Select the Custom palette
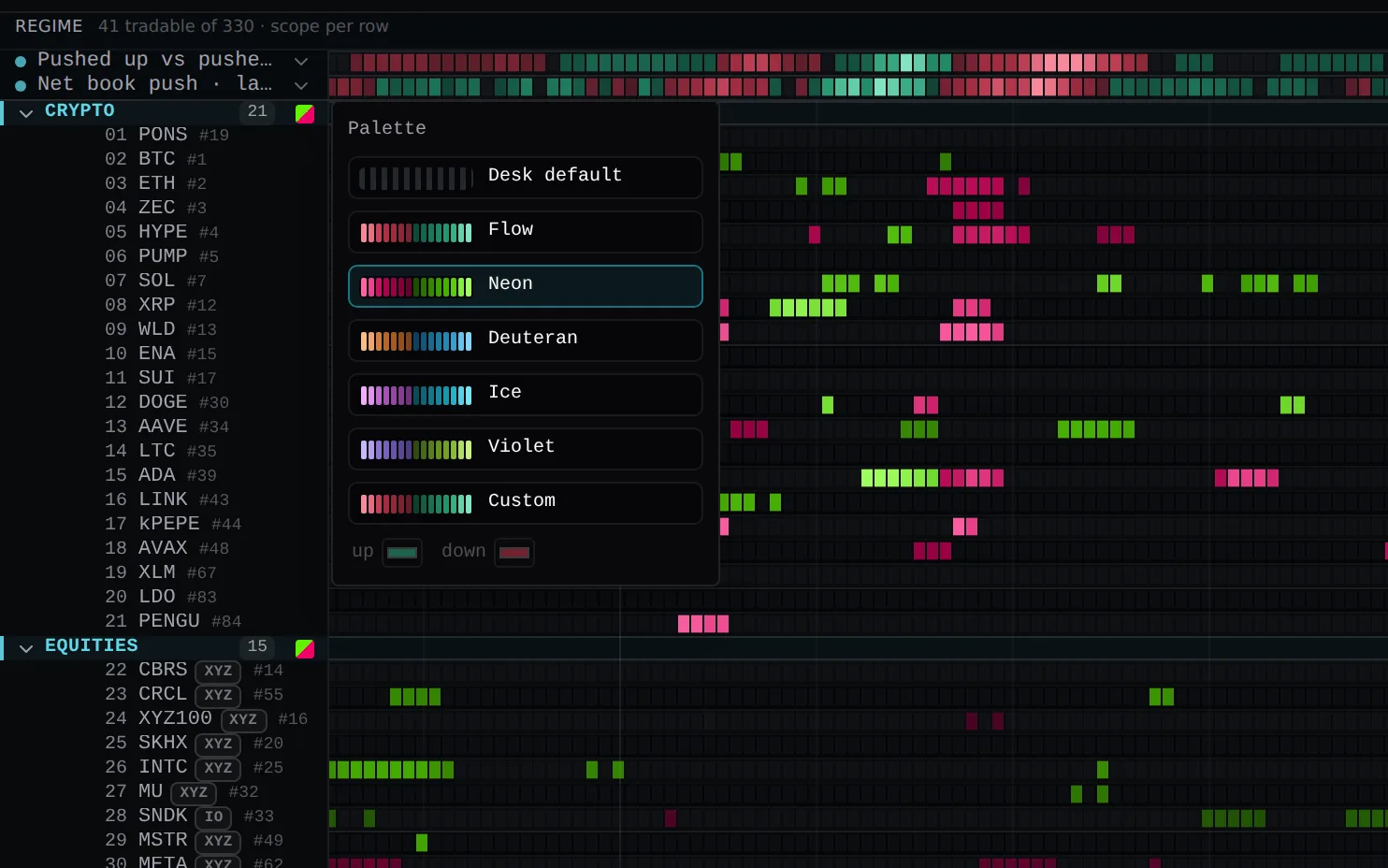Viewport: 1388px width, 868px height. (526, 503)
